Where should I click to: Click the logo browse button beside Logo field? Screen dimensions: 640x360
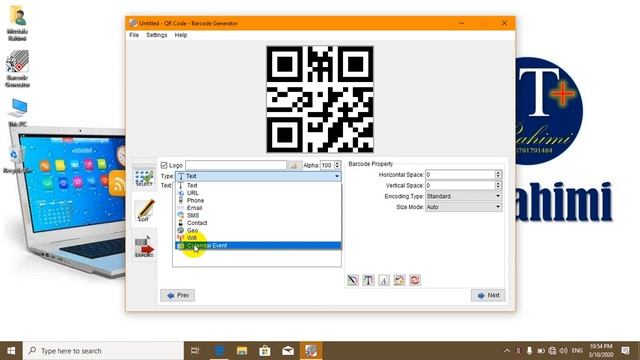point(293,165)
